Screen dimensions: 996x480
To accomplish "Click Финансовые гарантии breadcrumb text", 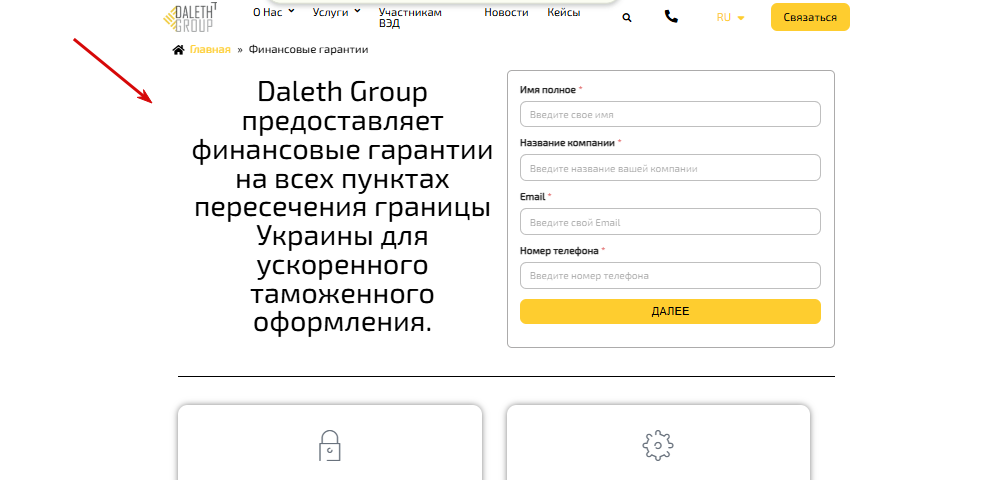I will (308, 50).
